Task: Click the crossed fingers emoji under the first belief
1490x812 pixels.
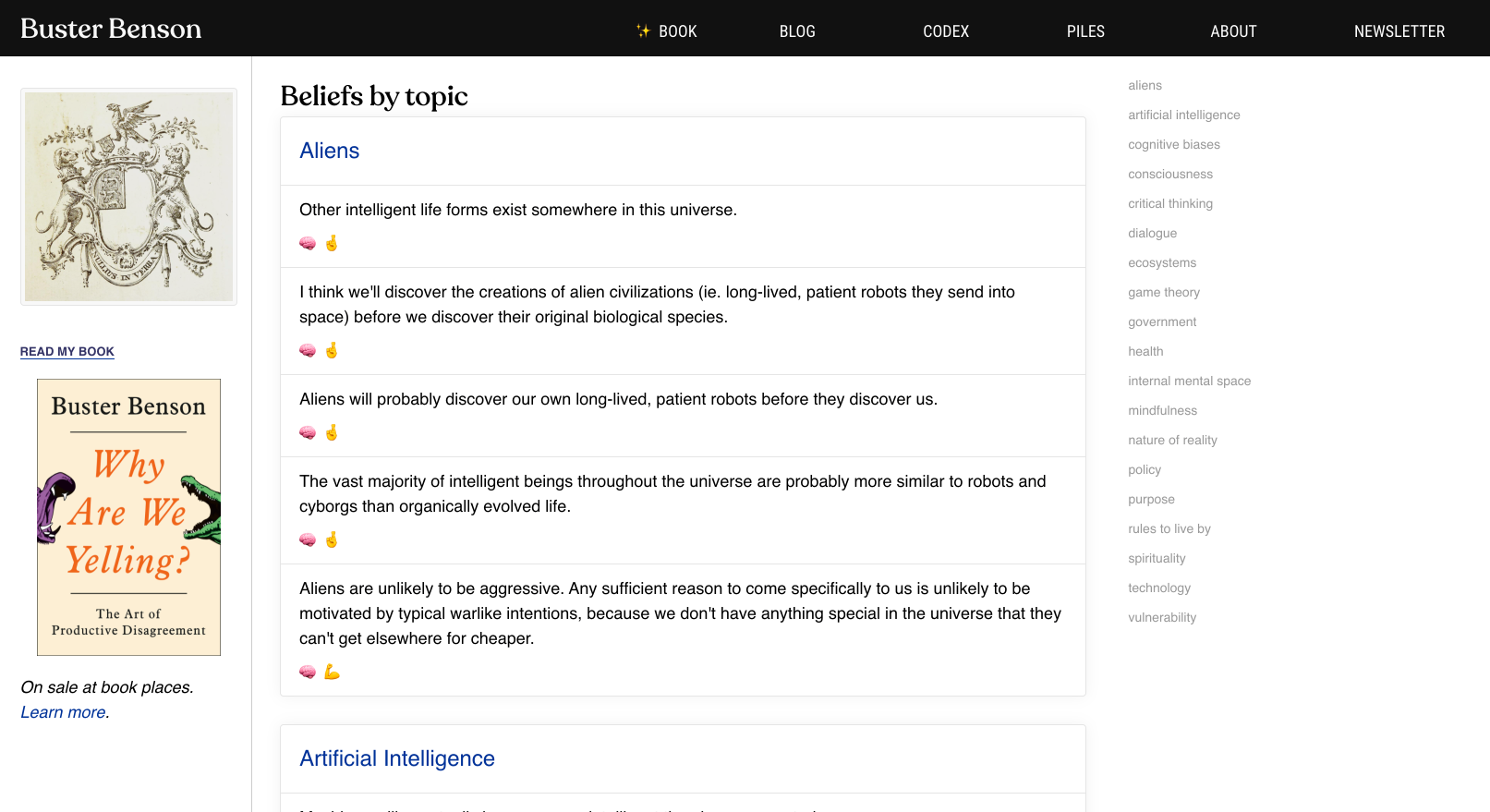Action: pyautogui.click(x=332, y=243)
